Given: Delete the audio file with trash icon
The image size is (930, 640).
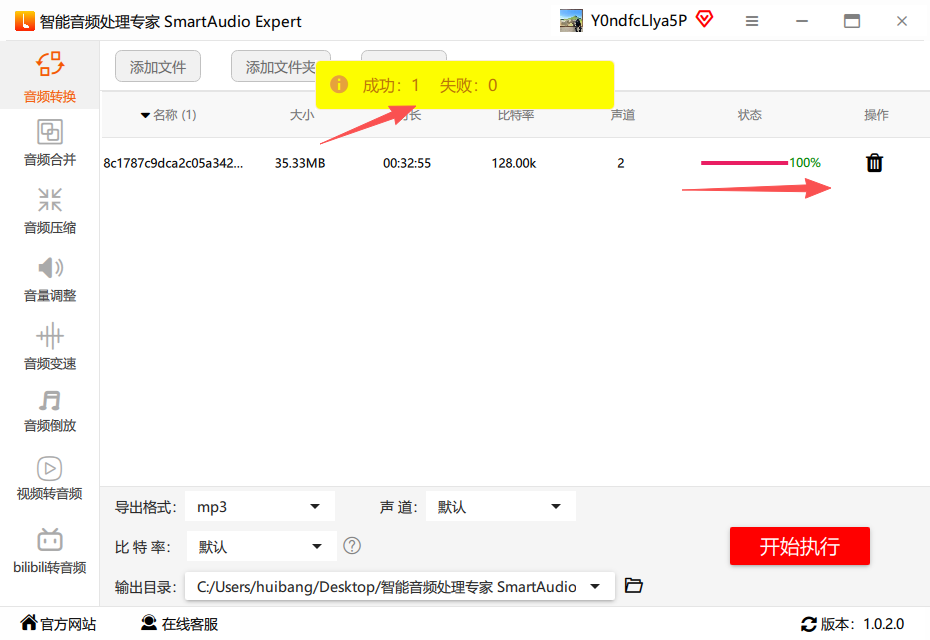Looking at the screenshot, I should 874,163.
